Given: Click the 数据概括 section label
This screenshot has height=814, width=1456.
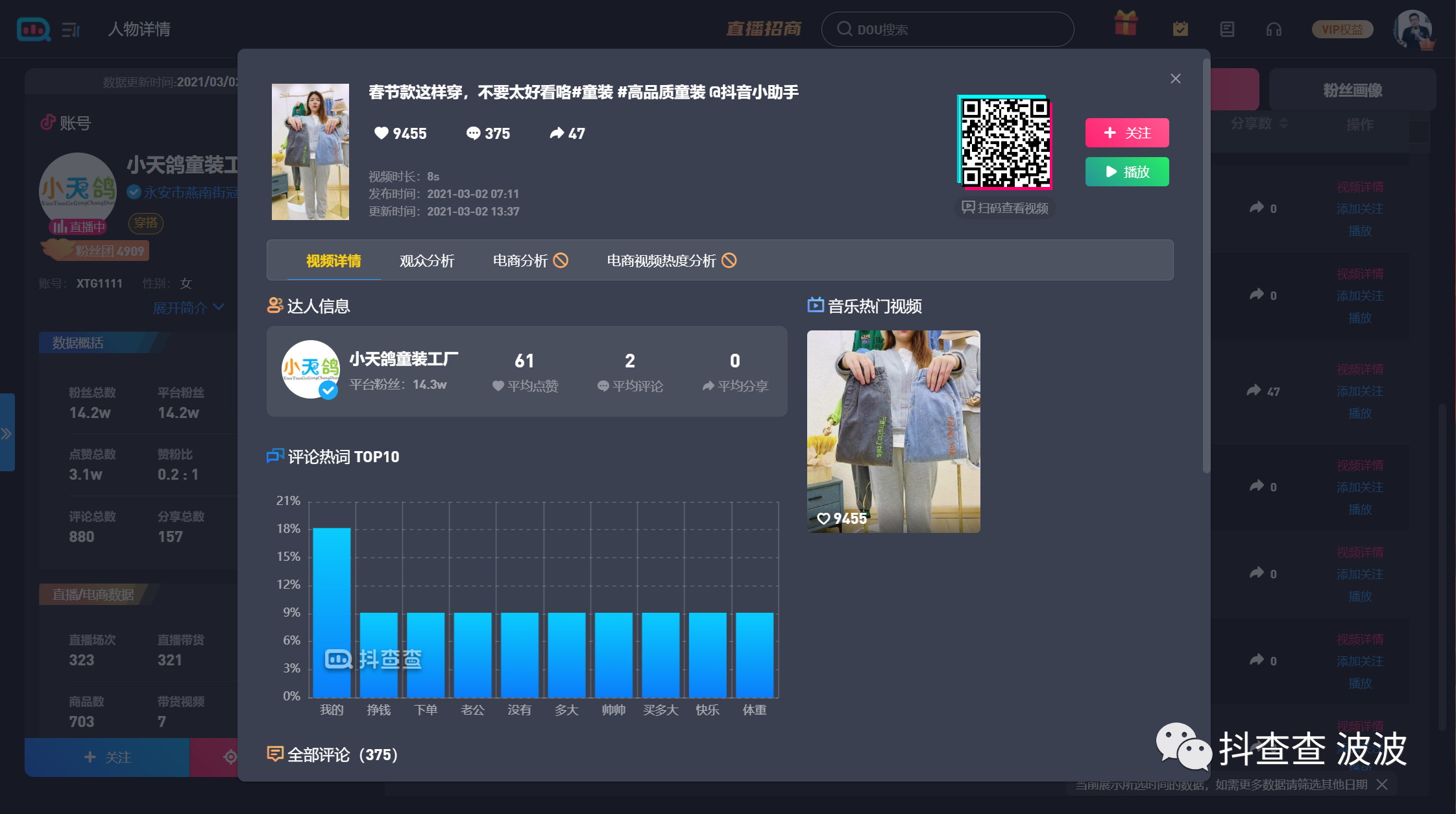Looking at the screenshot, I should click(x=78, y=343).
